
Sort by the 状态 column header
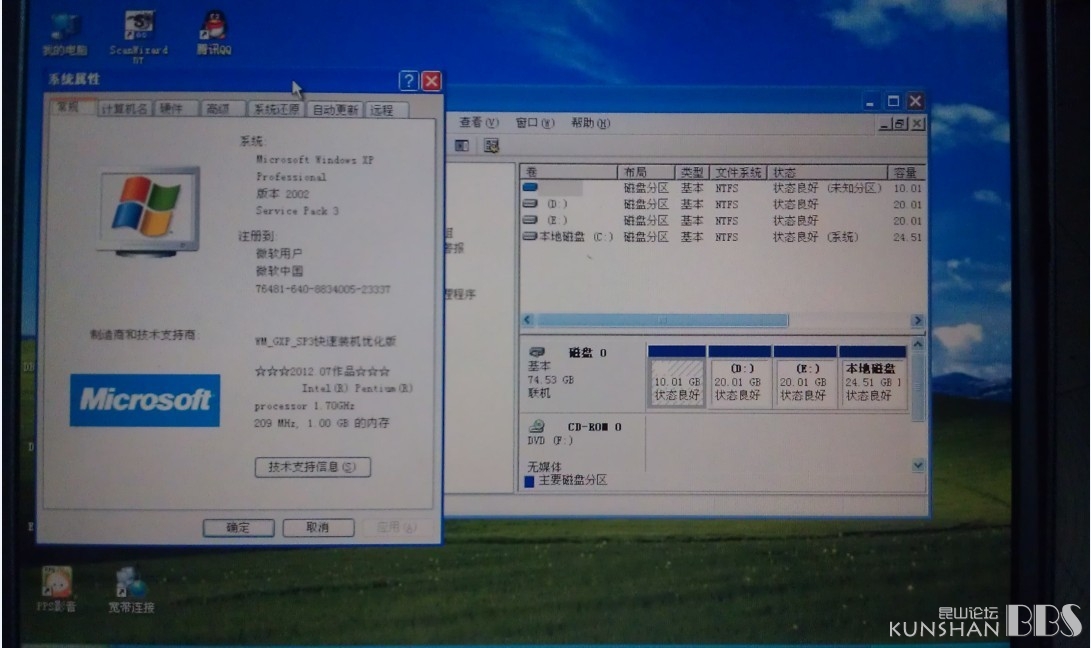827,172
